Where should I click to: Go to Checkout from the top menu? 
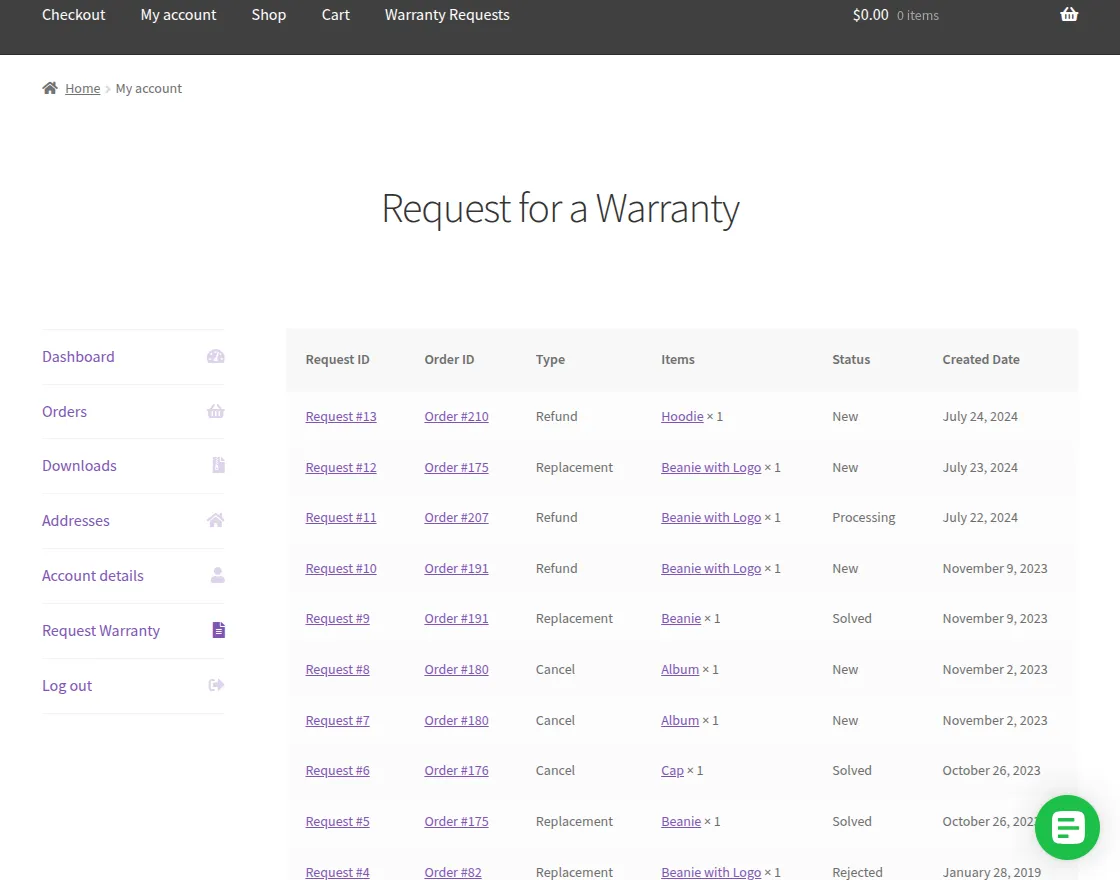click(x=73, y=14)
